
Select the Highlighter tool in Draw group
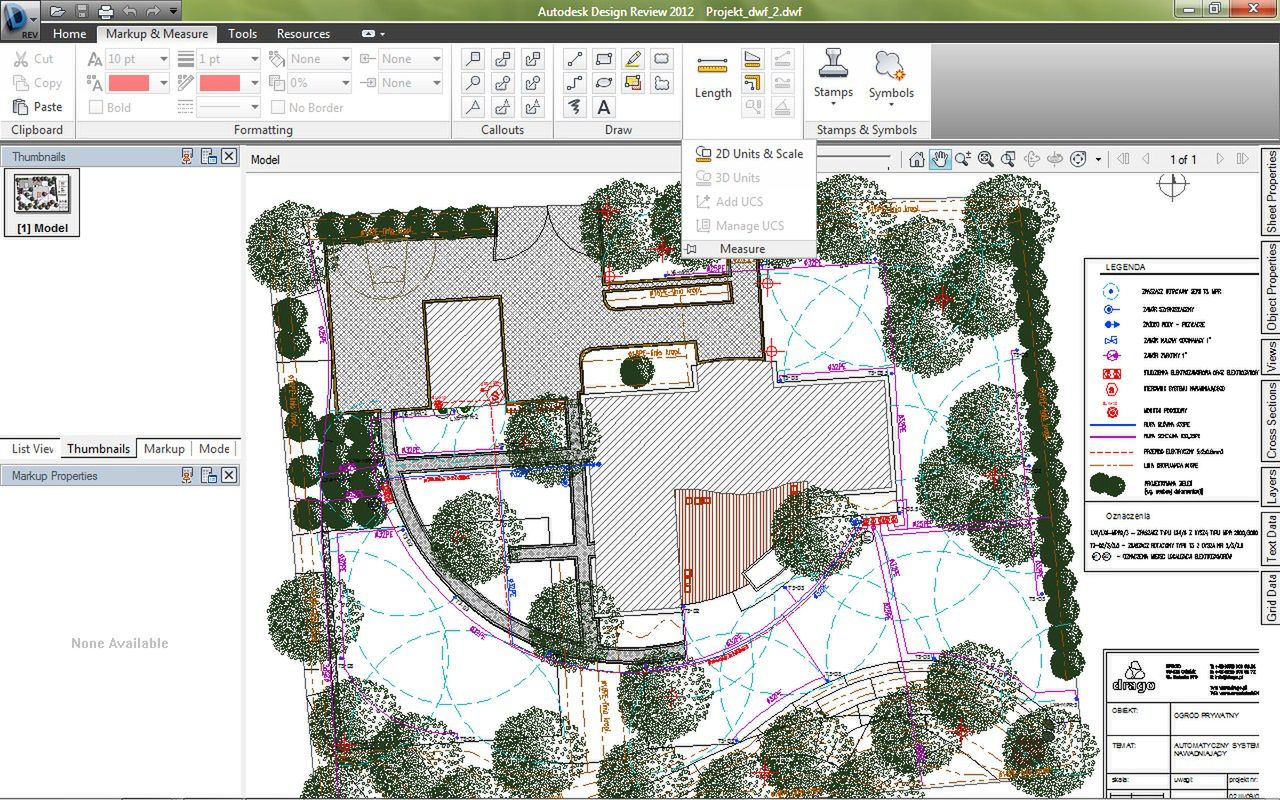633,59
